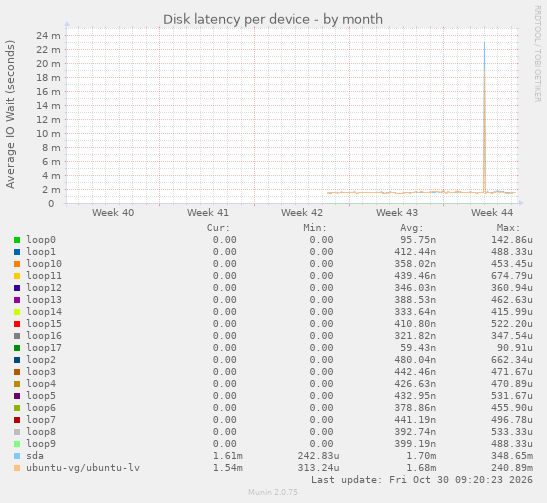Select the loop14 legend label
547x503 pixels.
point(44,312)
